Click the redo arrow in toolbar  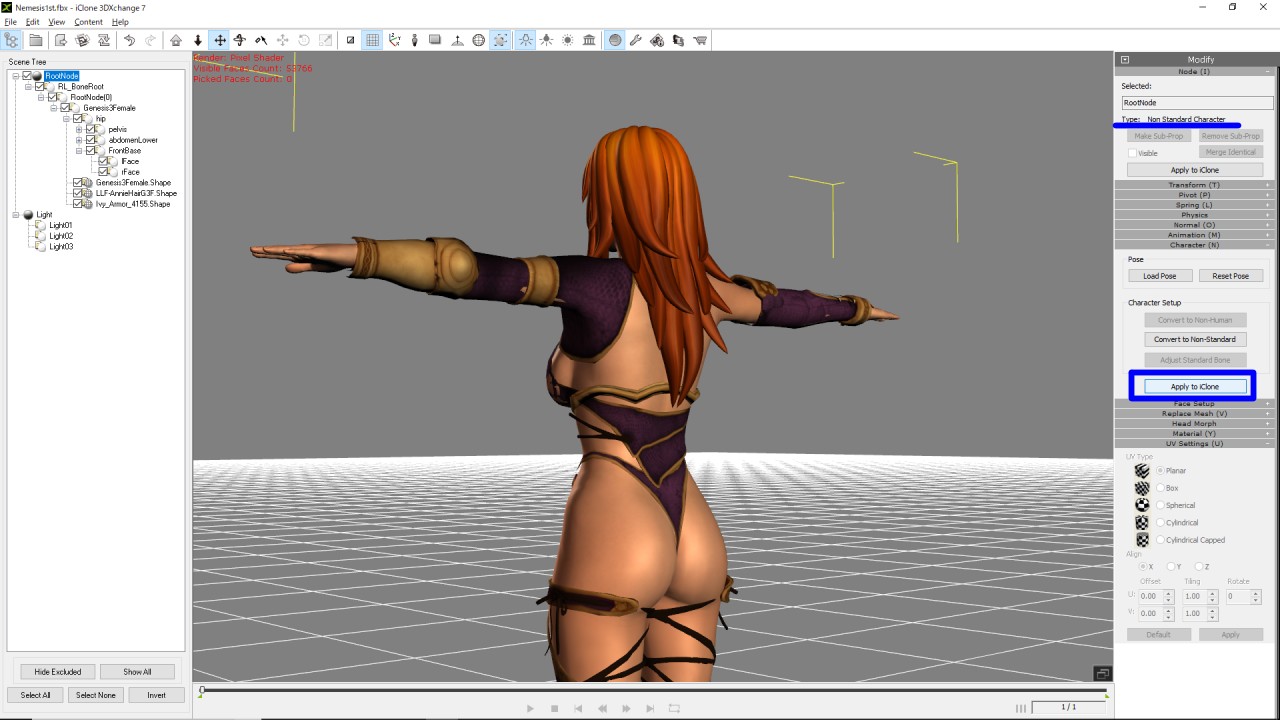click(x=151, y=40)
